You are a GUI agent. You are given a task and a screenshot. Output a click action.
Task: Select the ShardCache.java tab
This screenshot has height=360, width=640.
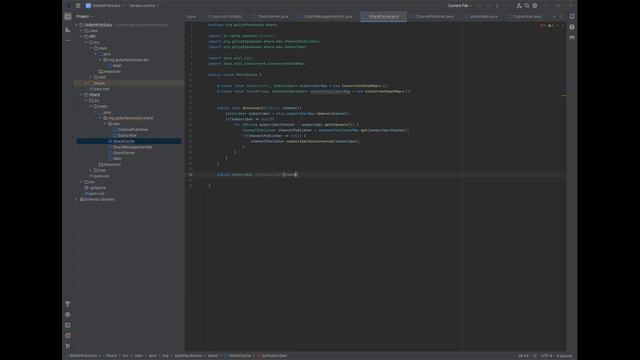point(384,17)
